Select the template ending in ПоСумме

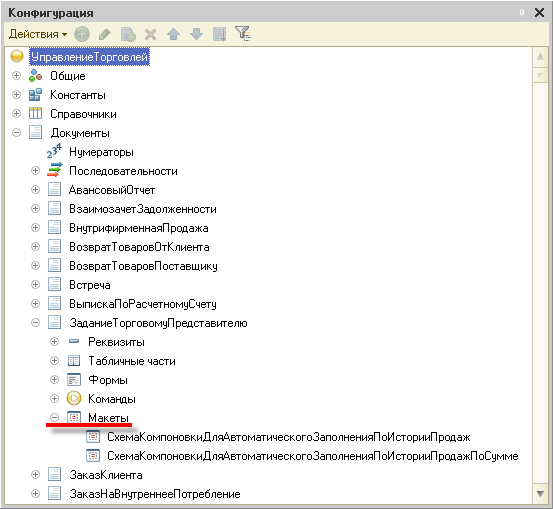(313, 456)
